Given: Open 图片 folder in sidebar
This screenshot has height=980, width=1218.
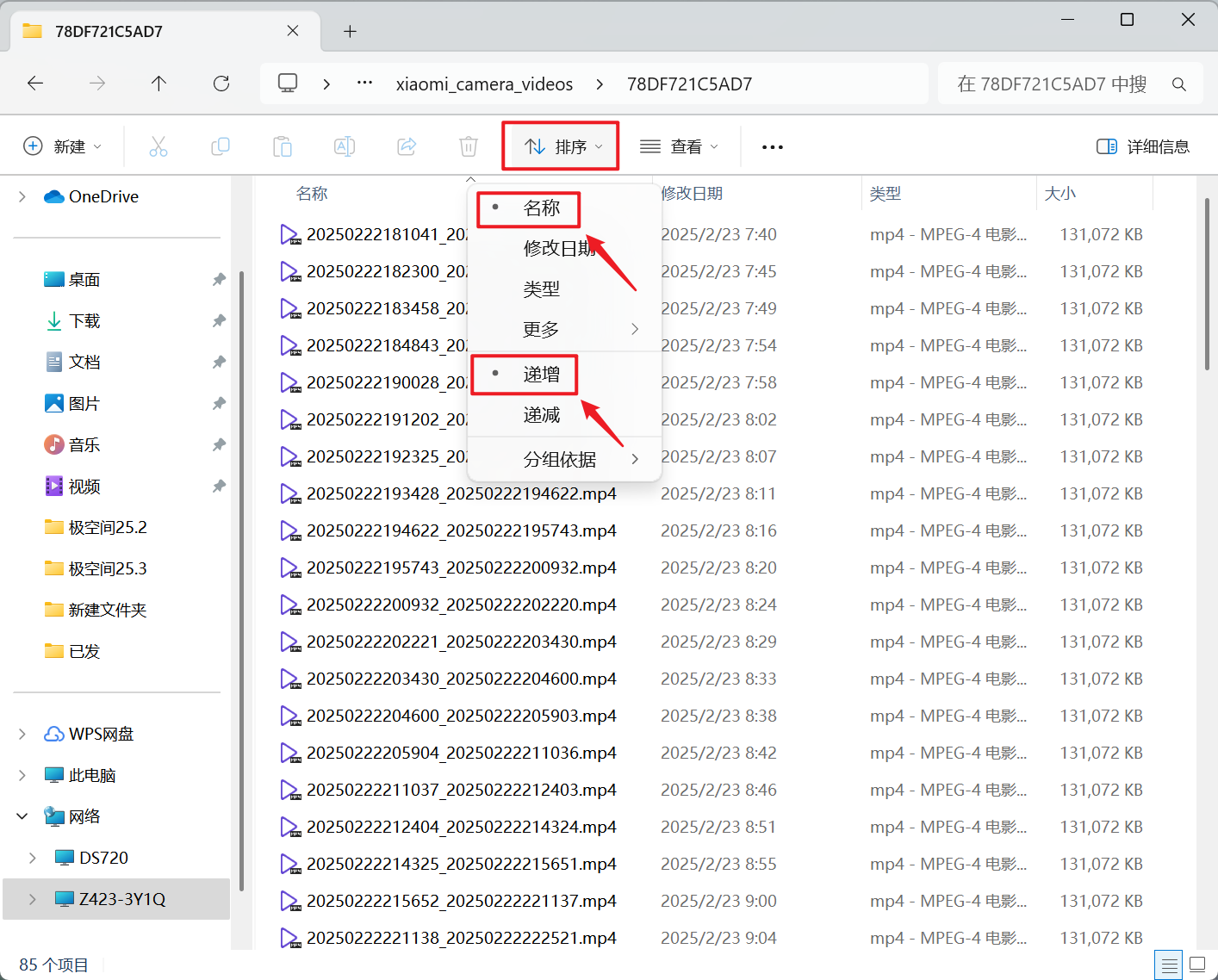Looking at the screenshot, I should tap(72, 404).
